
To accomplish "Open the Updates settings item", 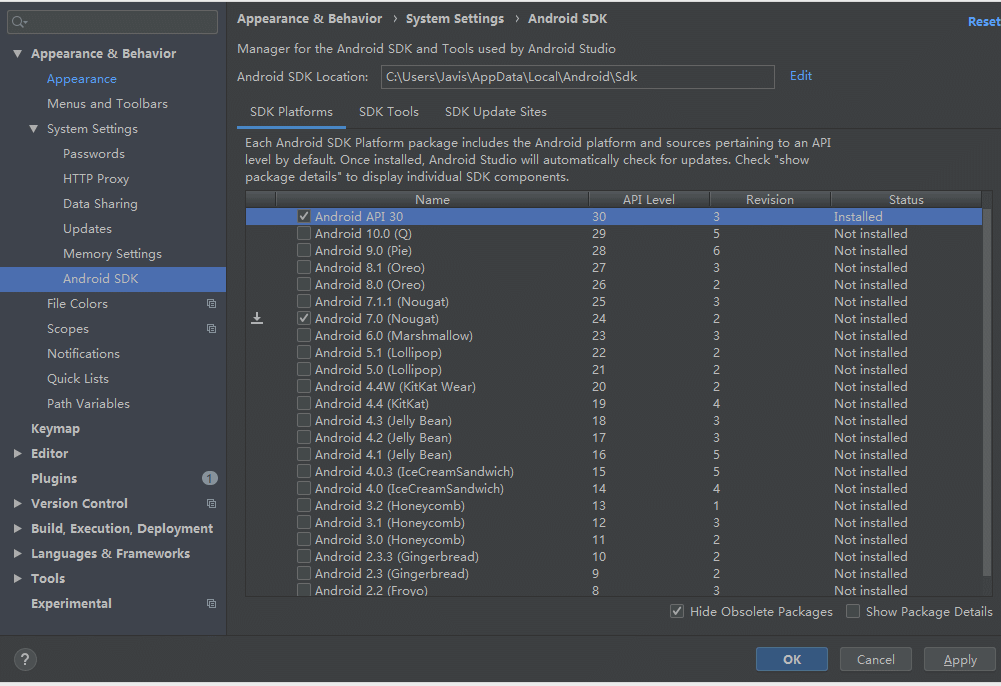I will point(87,228).
